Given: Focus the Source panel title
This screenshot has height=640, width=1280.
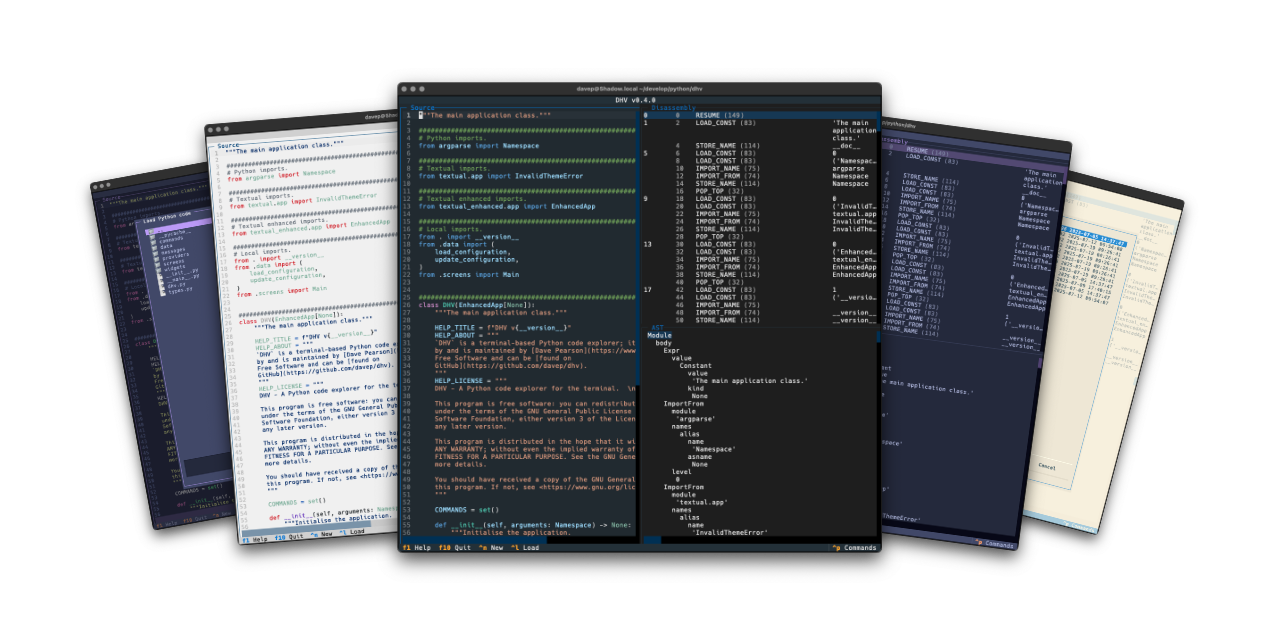Looking at the screenshot, I should click(x=422, y=107).
